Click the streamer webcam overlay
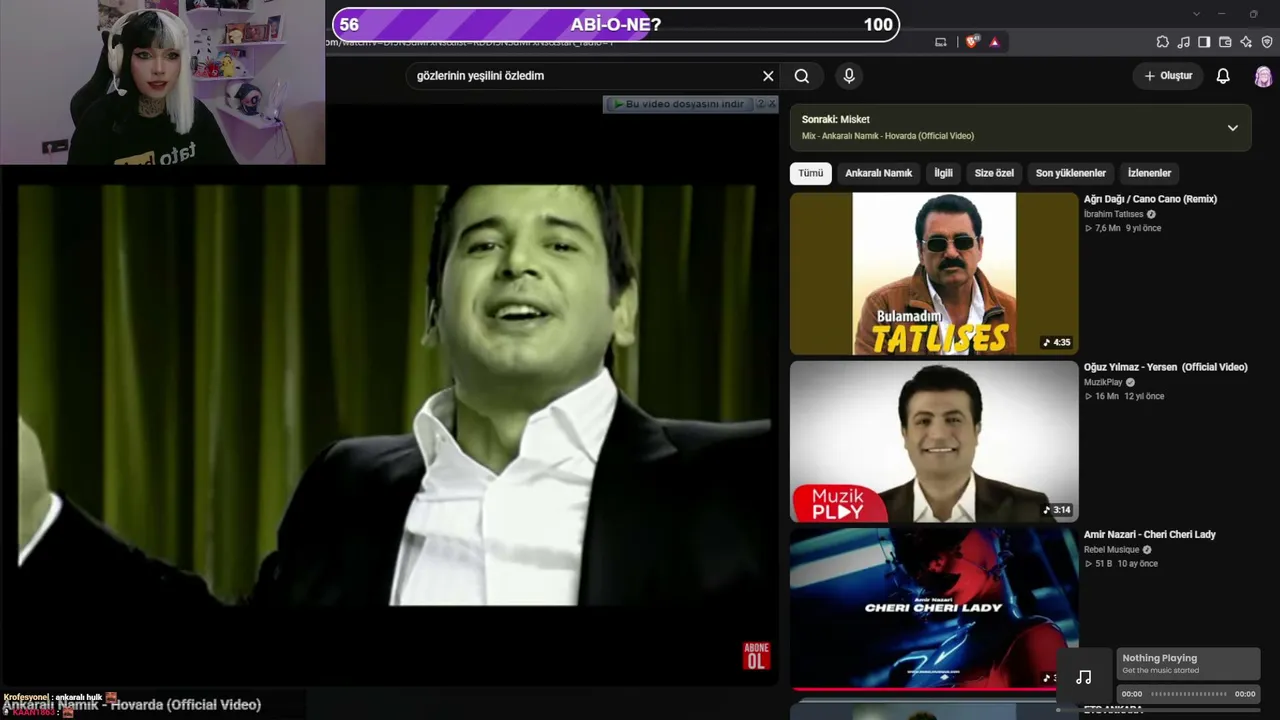1280x720 pixels. click(x=162, y=82)
